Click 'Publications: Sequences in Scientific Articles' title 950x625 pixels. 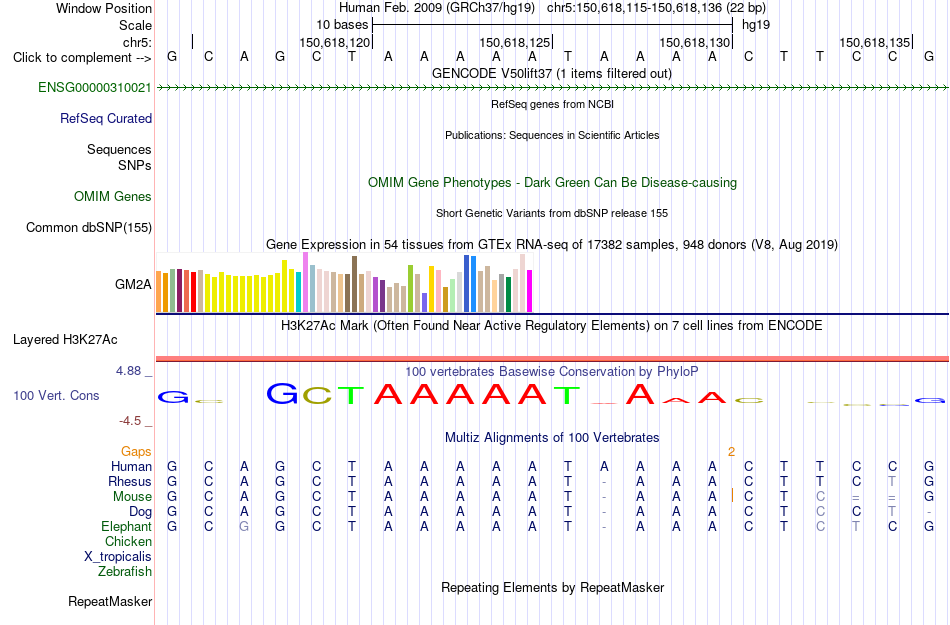click(552, 135)
